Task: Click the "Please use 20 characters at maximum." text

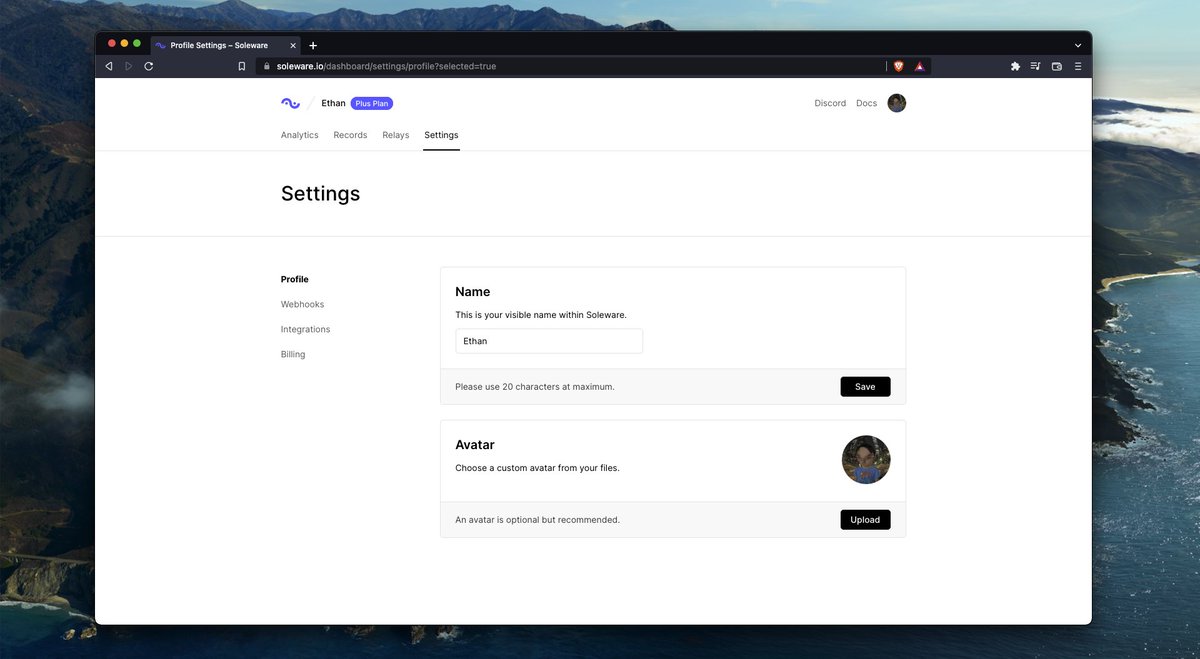Action: pos(535,387)
